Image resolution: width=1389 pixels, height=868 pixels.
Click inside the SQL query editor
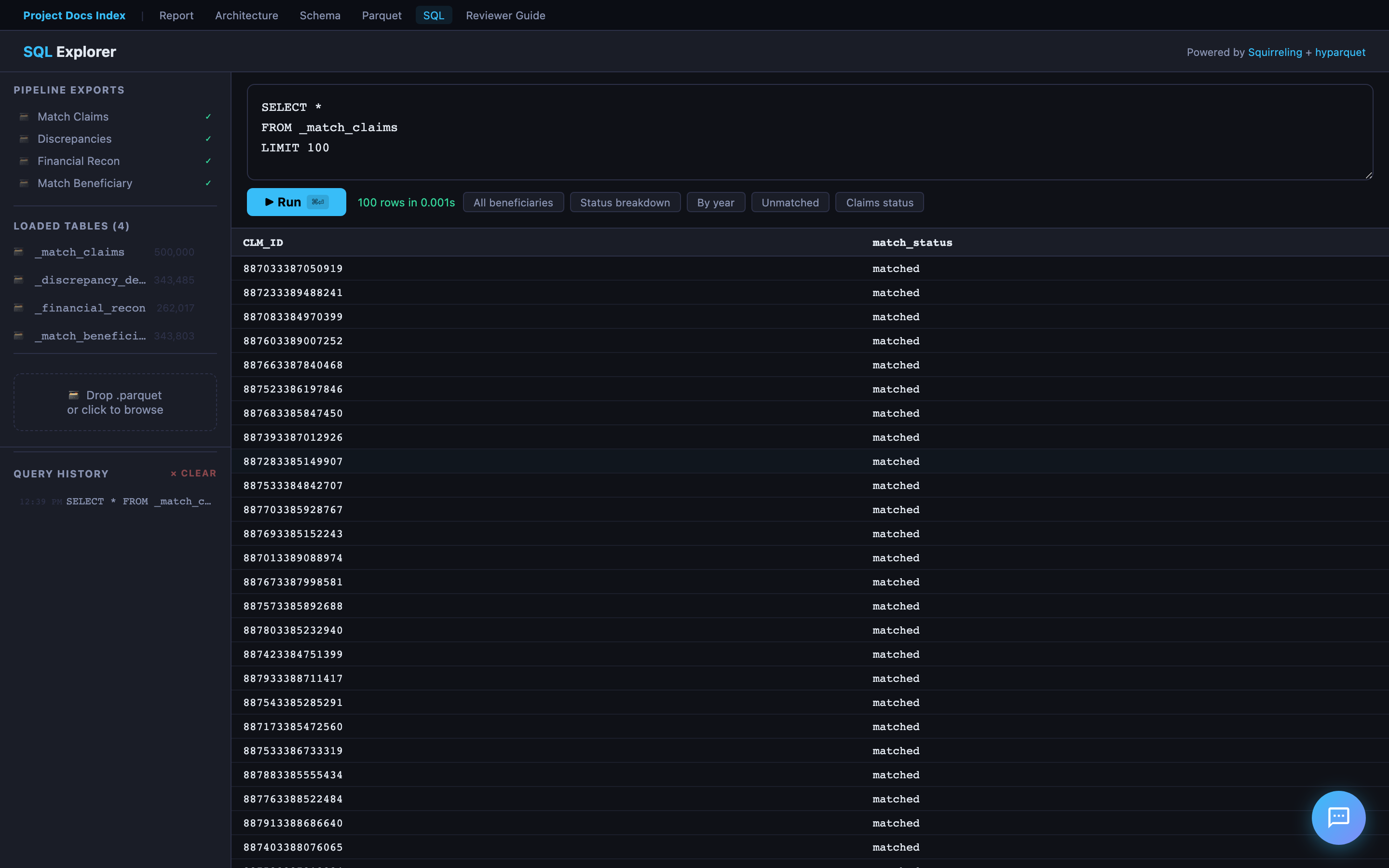809,132
